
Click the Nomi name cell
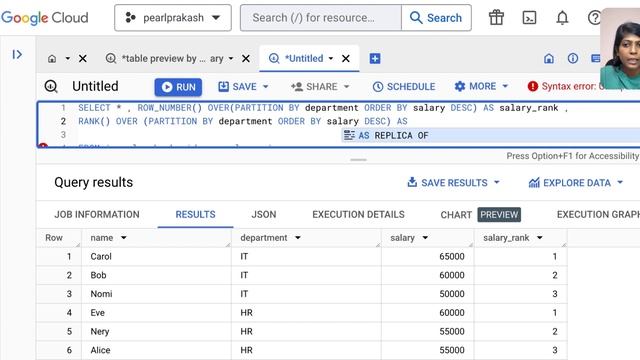pos(156,294)
